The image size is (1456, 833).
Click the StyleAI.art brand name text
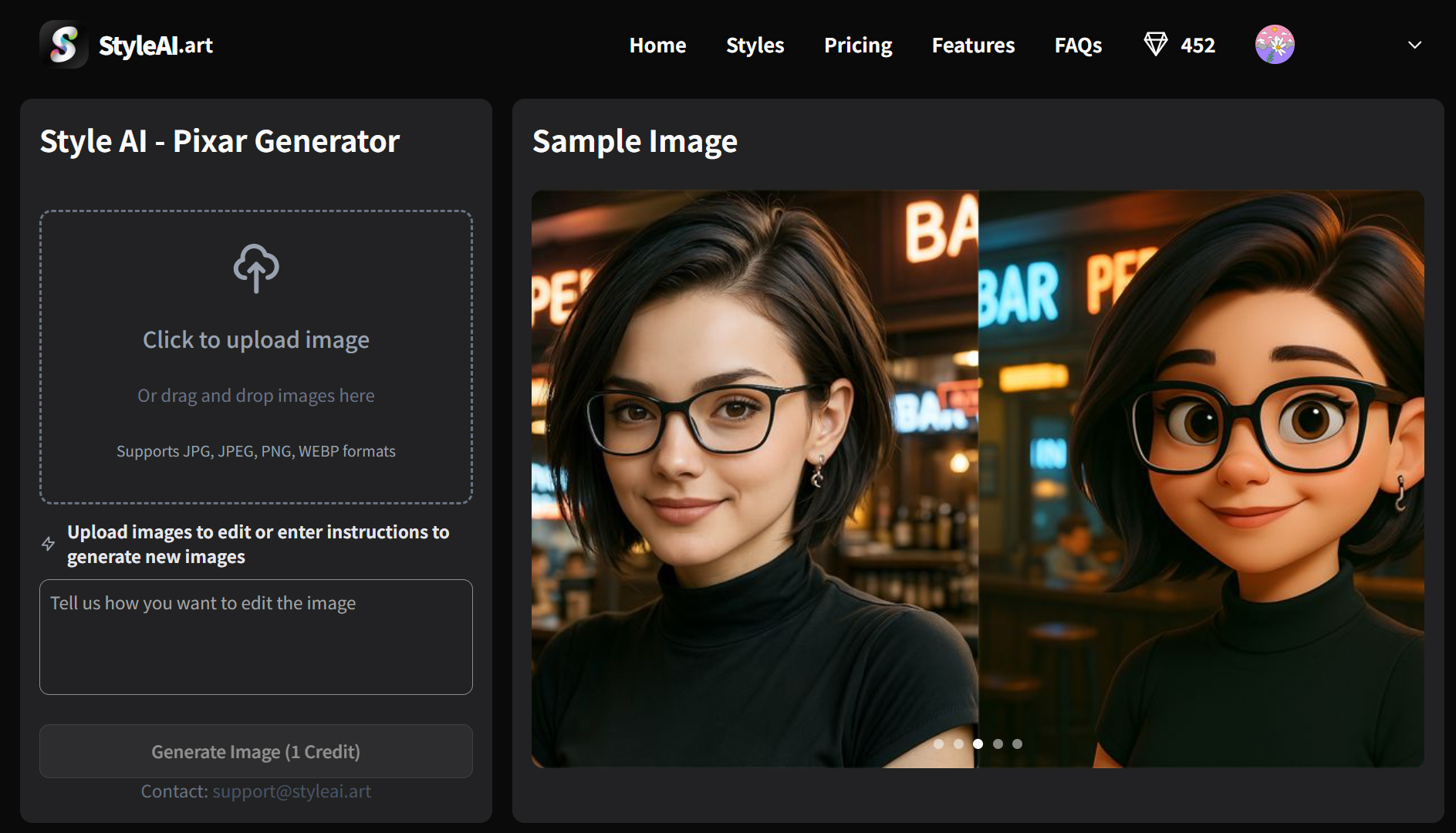156,46
